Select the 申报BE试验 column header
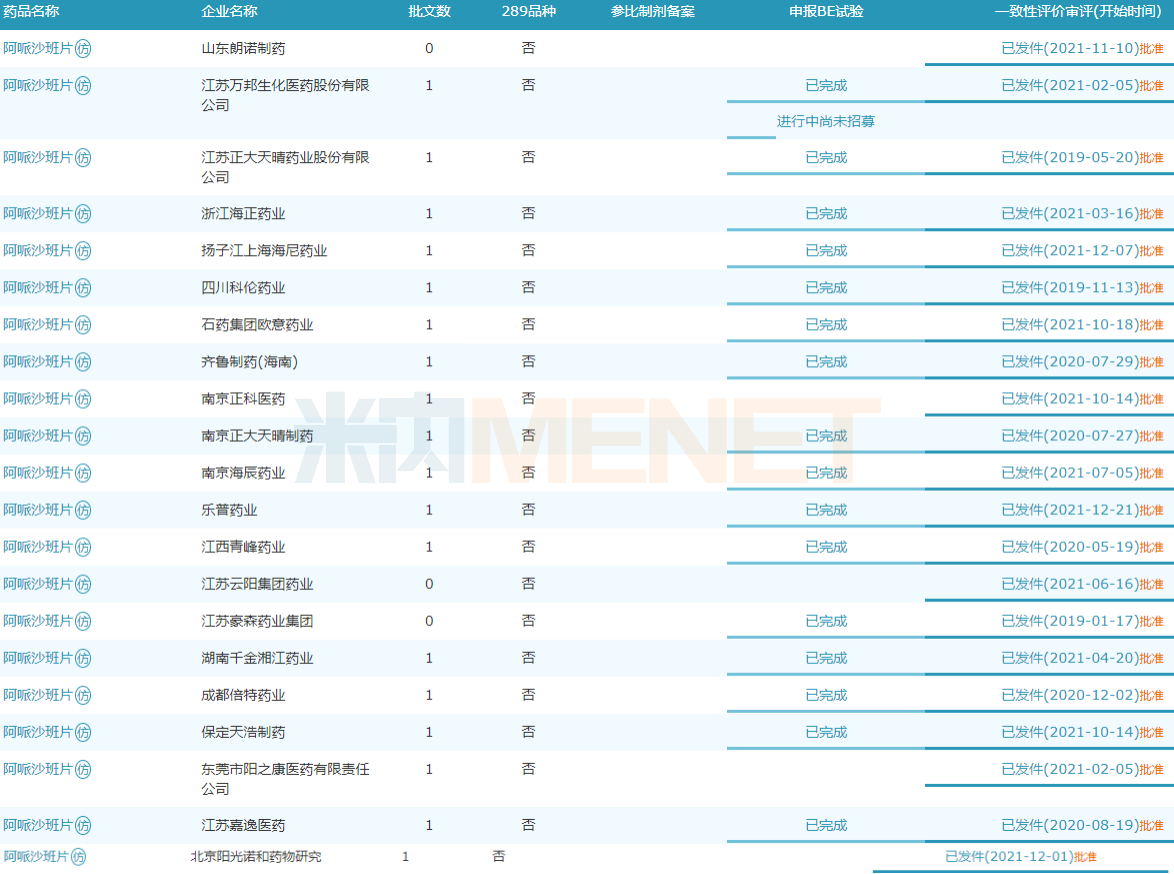The image size is (1174, 874). [x=826, y=11]
